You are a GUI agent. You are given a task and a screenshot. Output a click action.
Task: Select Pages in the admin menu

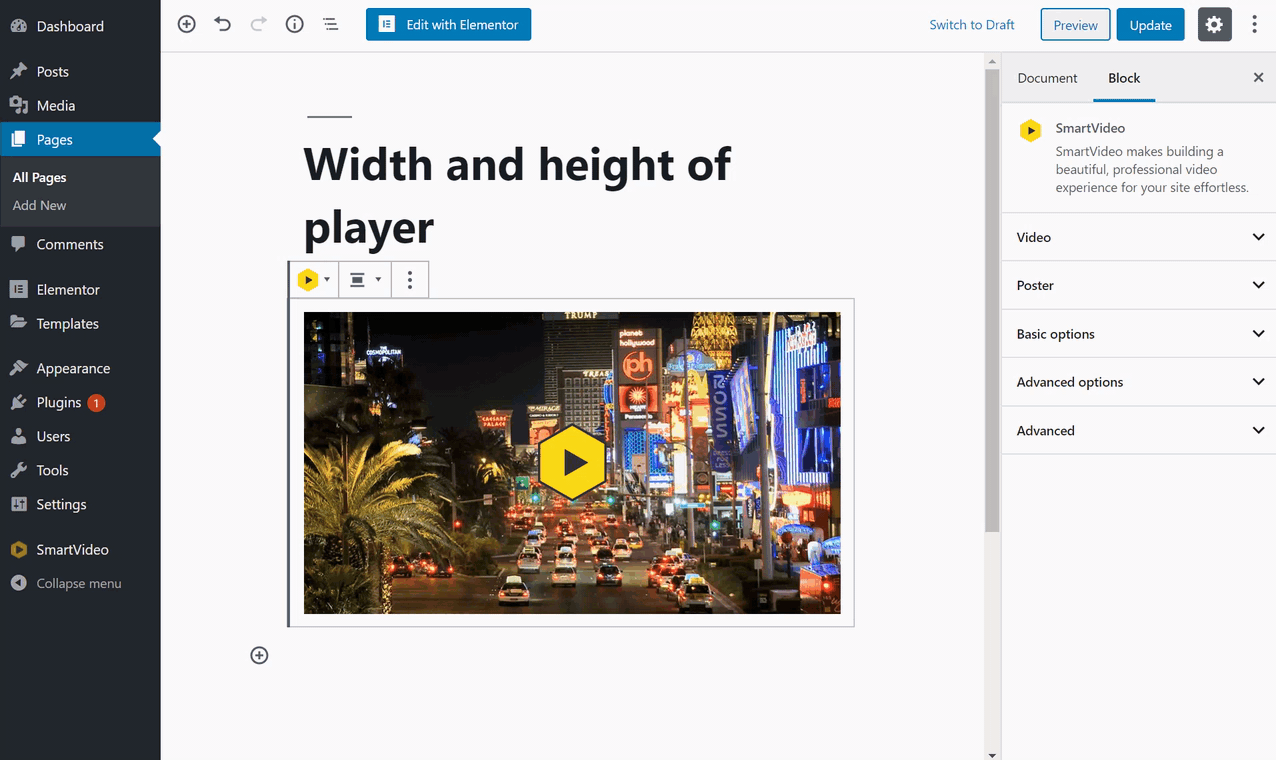80,140
